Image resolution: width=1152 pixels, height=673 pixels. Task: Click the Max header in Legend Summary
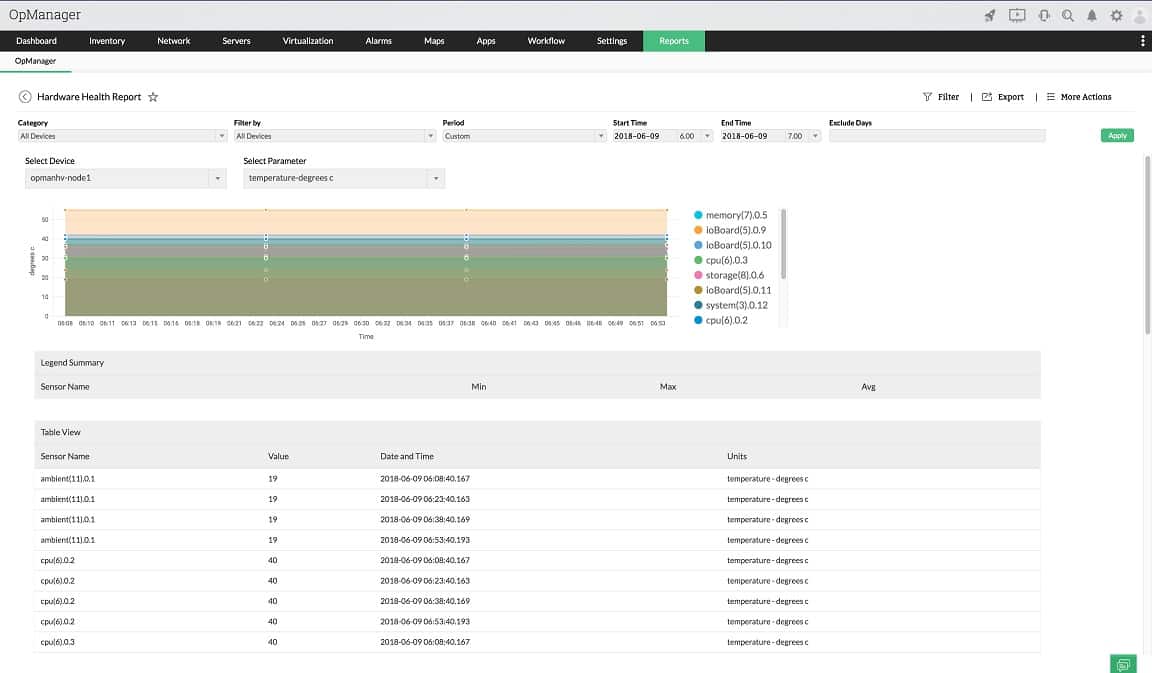[668, 386]
